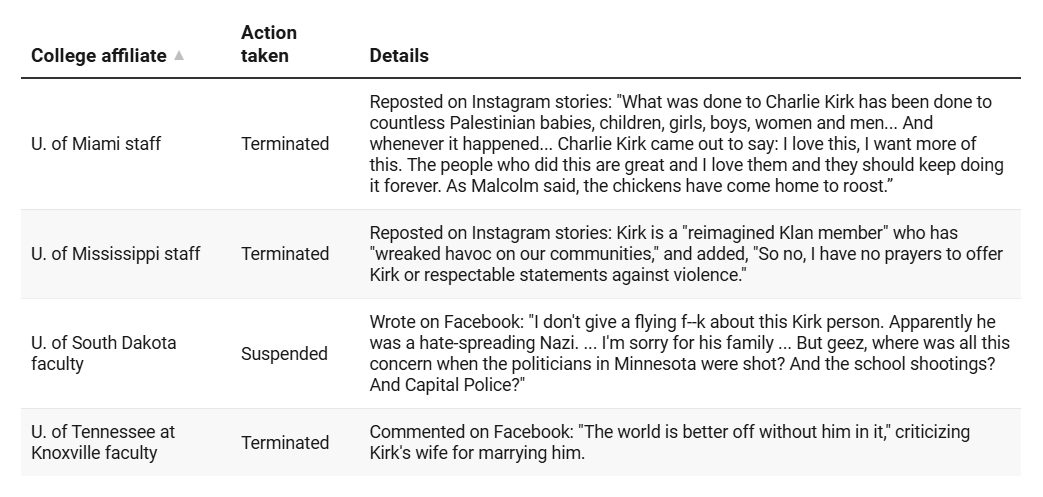Image resolution: width=1043 pixels, height=497 pixels.
Task: Select the Suspended status cell
Action: 284,353
